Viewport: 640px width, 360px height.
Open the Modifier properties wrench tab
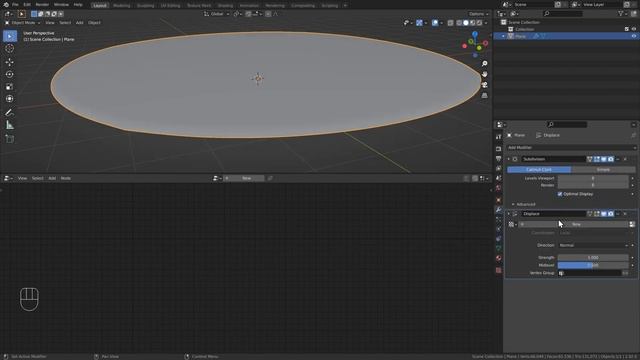click(498, 210)
